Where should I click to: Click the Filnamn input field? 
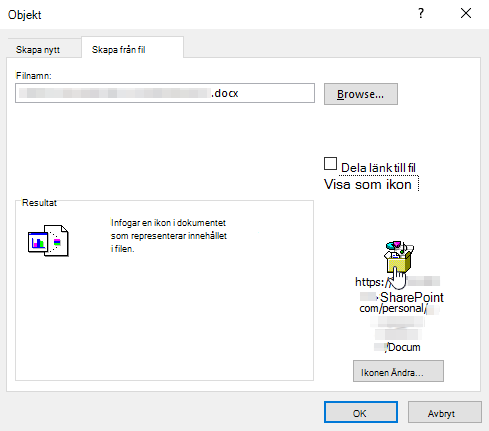point(165,93)
